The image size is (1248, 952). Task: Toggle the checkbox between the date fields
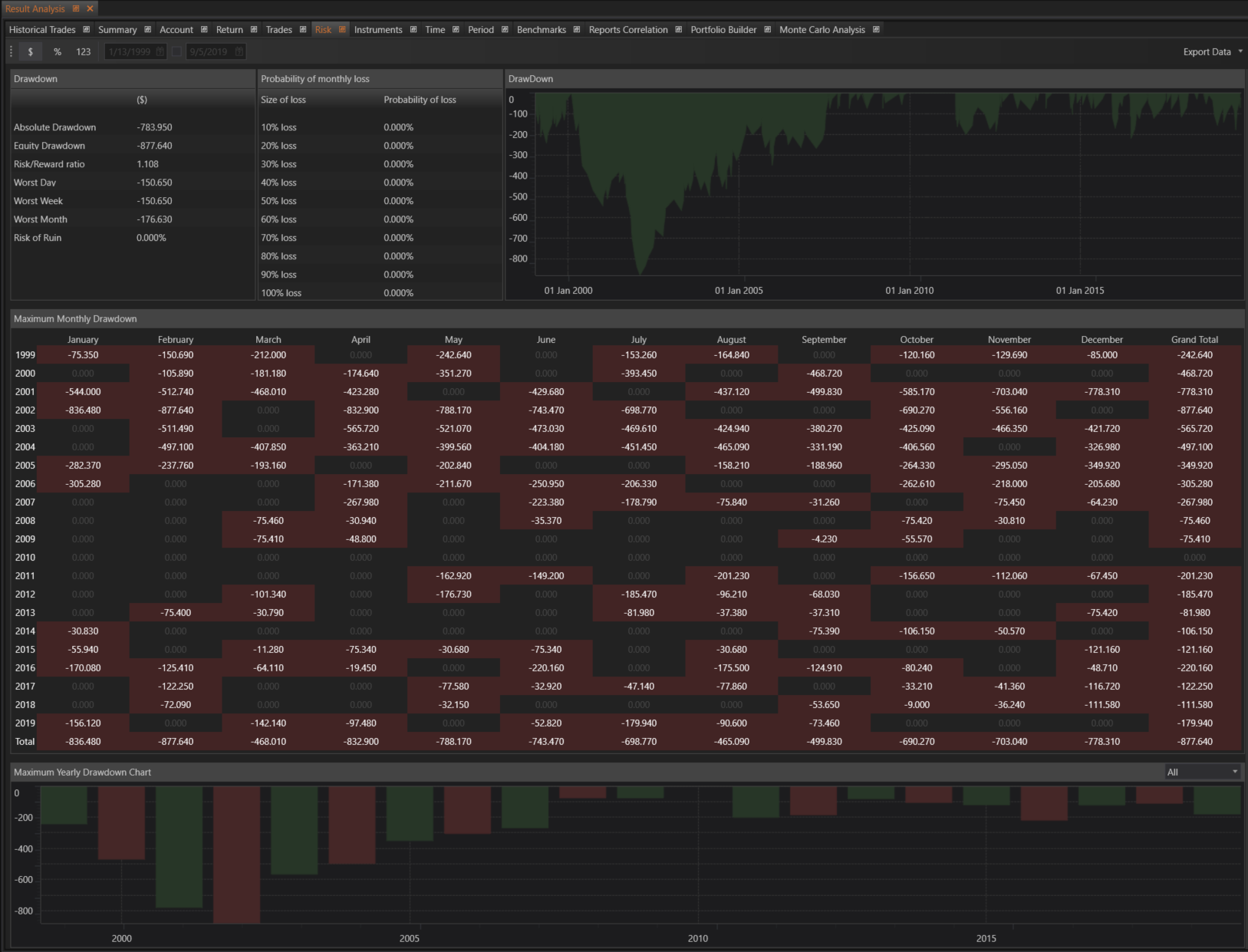pyautogui.click(x=177, y=51)
